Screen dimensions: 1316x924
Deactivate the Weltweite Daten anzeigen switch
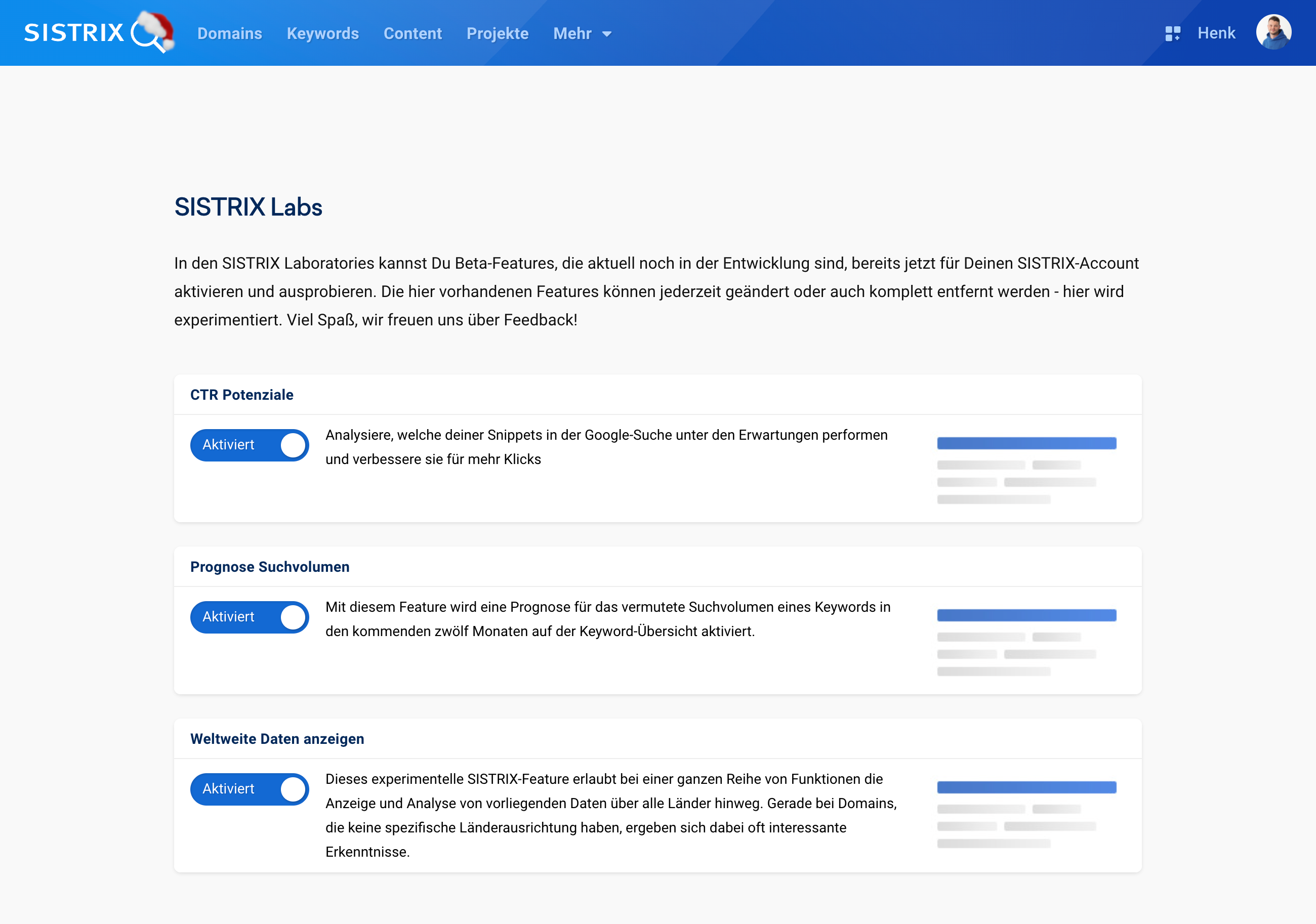click(250, 789)
